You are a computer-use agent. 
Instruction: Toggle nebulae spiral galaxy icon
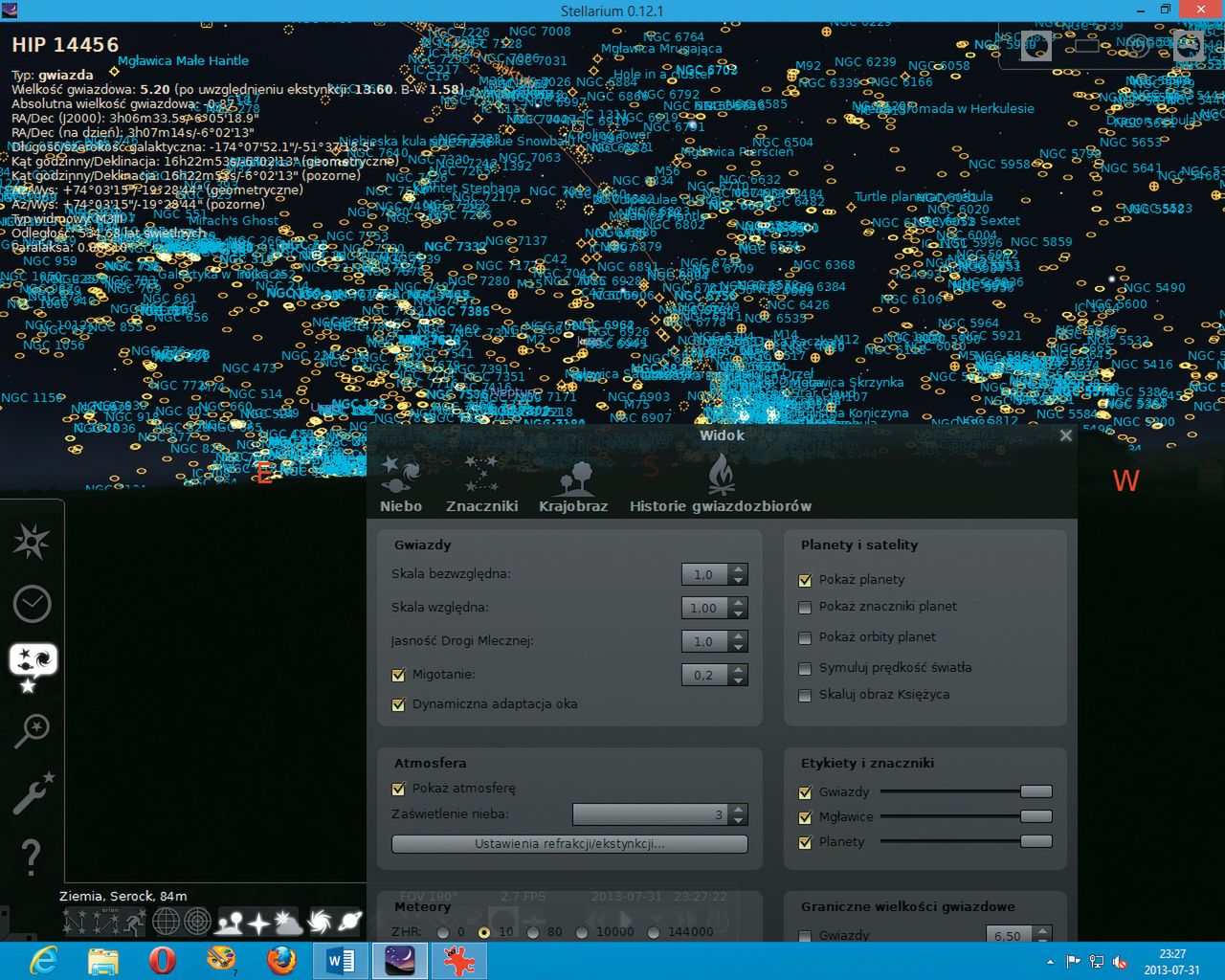pyautogui.click(x=320, y=922)
